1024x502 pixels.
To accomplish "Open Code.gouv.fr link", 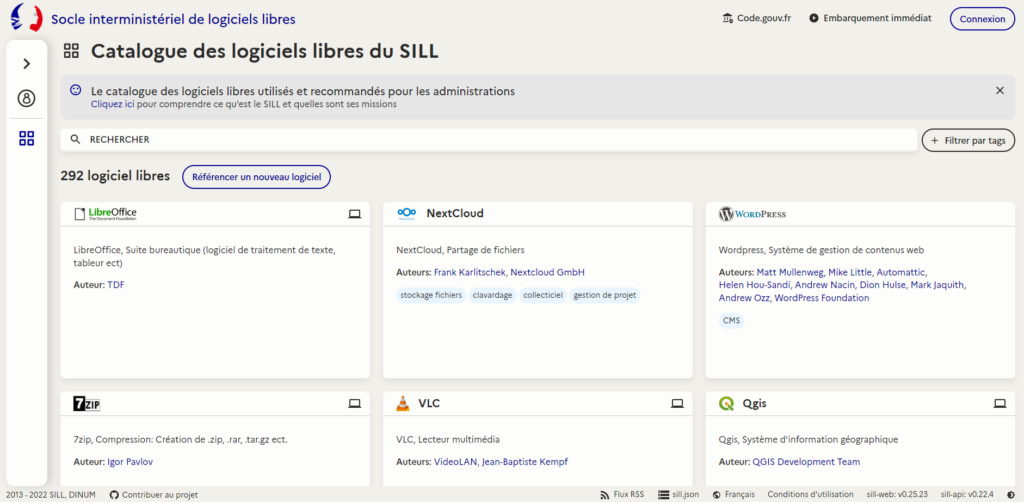I will [x=756, y=18].
